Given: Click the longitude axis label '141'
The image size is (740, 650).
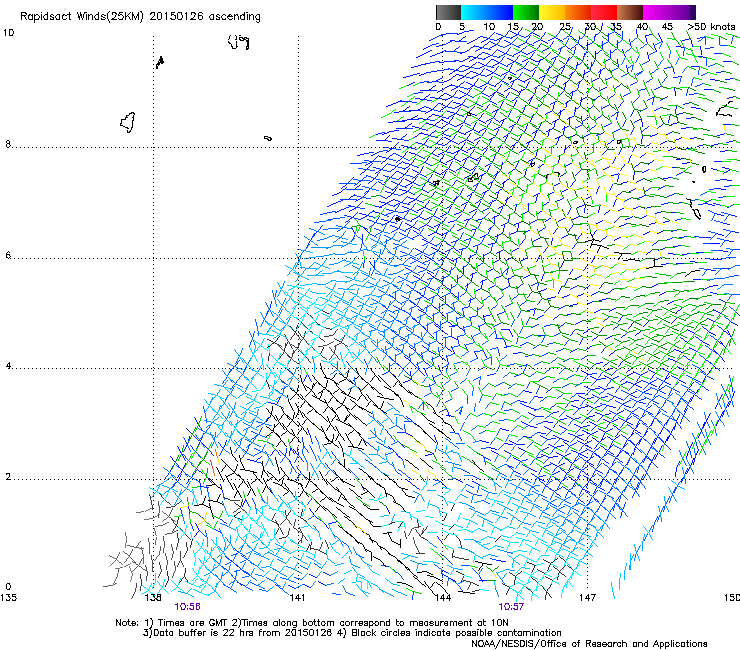Looking at the screenshot, I should pyautogui.click(x=297, y=598).
